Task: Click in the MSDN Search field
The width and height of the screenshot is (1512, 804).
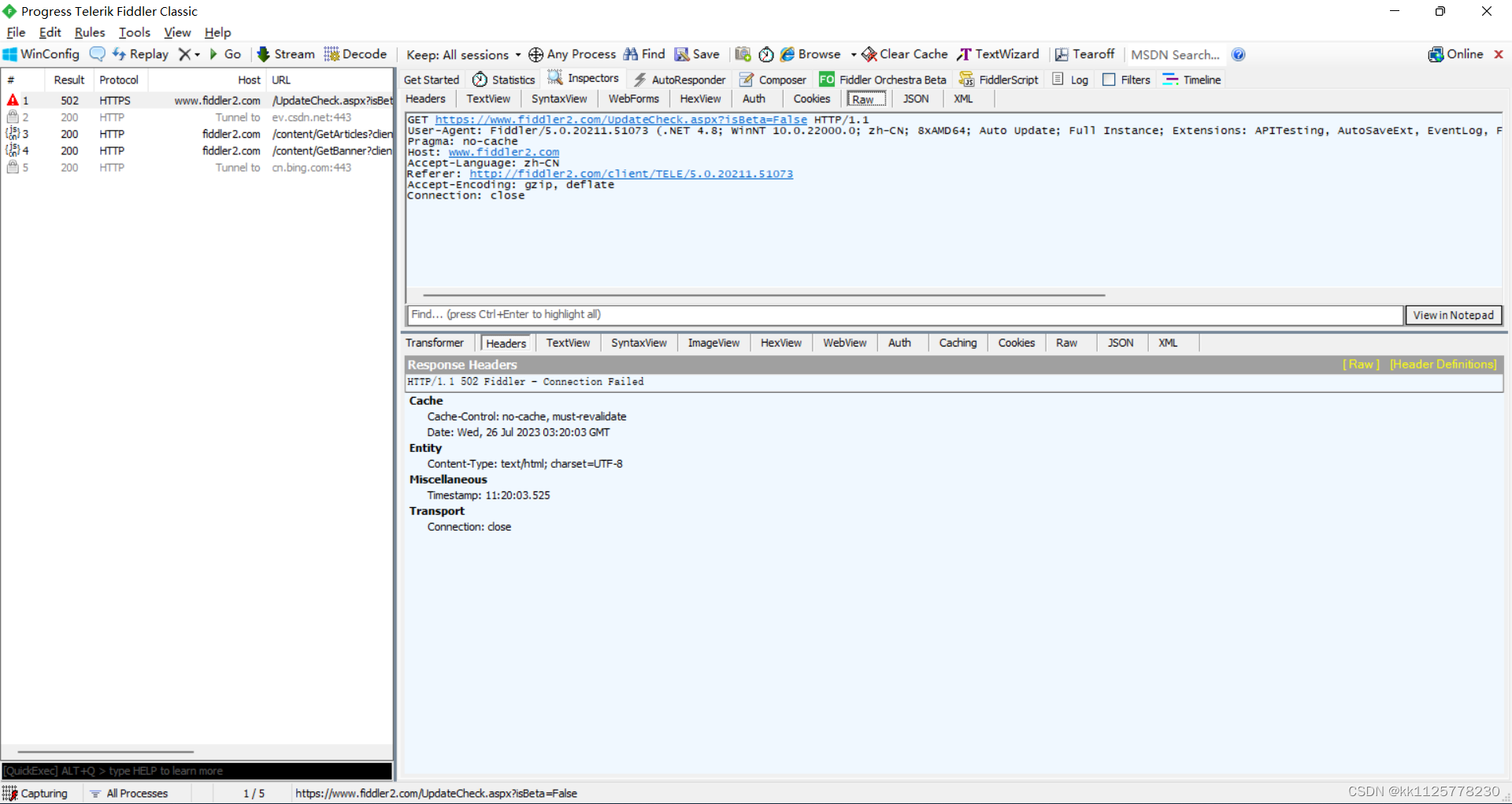Action: coord(1175,55)
